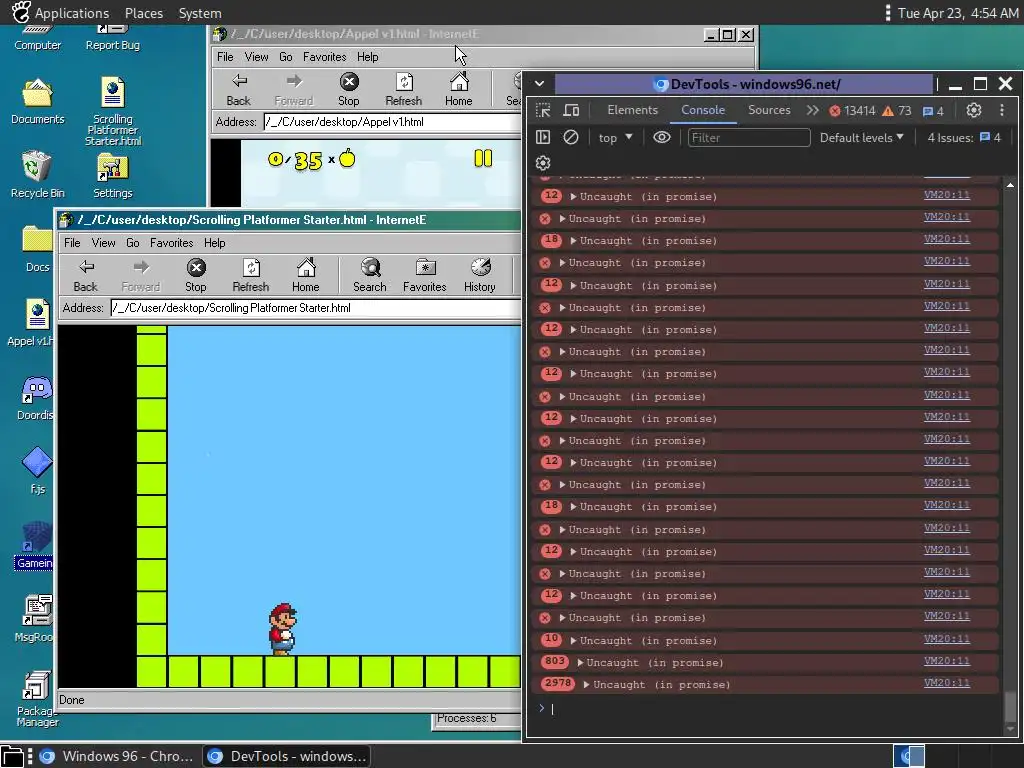This screenshot has width=1024, height=768.
Task: Open Recycle Bin desktop icon
Action: pos(37,175)
